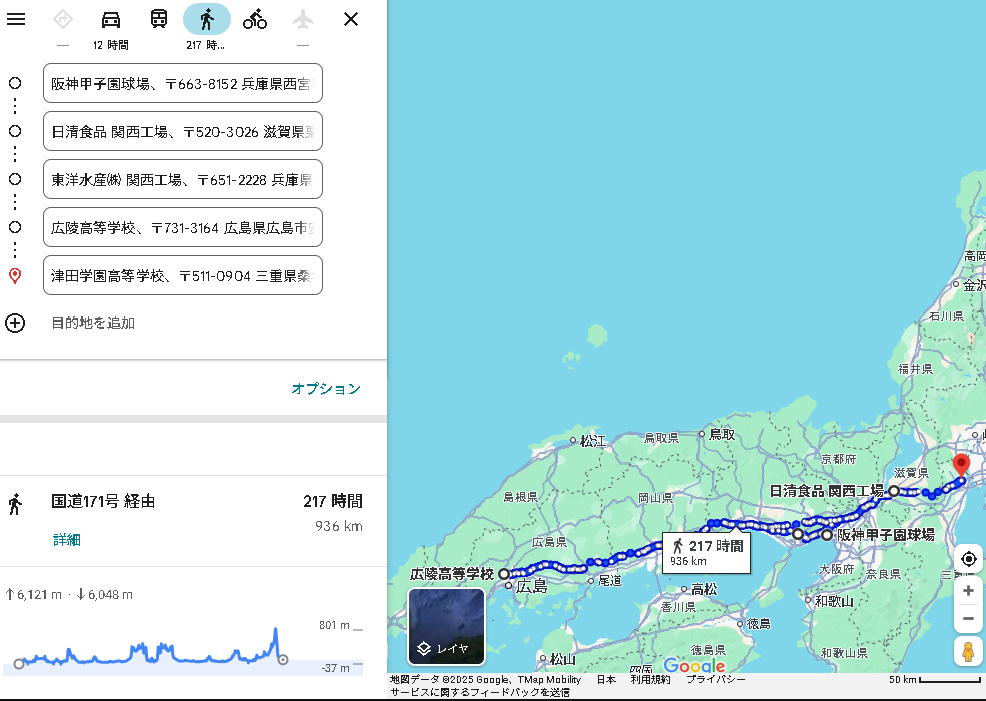Edit the 日清食品 関西工場 waypoint field
This screenshot has width=986, height=701.
(x=182, y=131)
